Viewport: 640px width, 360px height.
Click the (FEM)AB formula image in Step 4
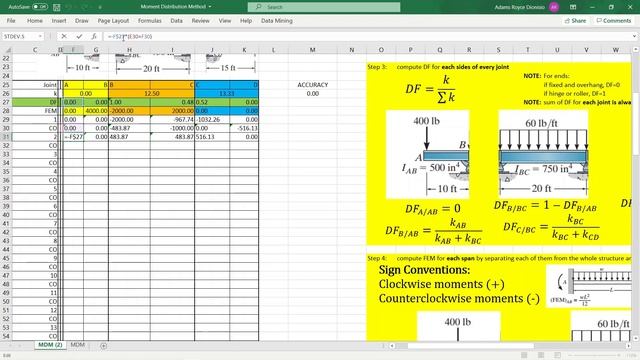pyautogui.click(x=589, y=286)
